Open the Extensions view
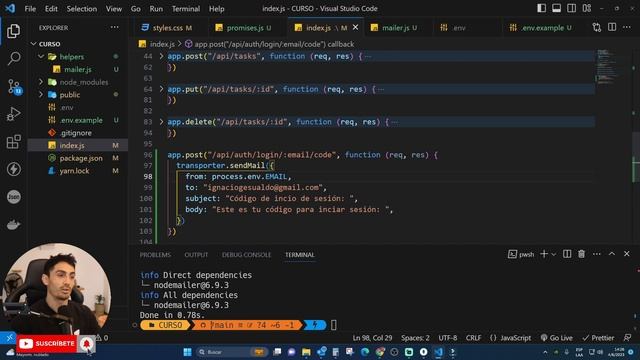Screen dimensions: 640x360 [x=13, y=142]
